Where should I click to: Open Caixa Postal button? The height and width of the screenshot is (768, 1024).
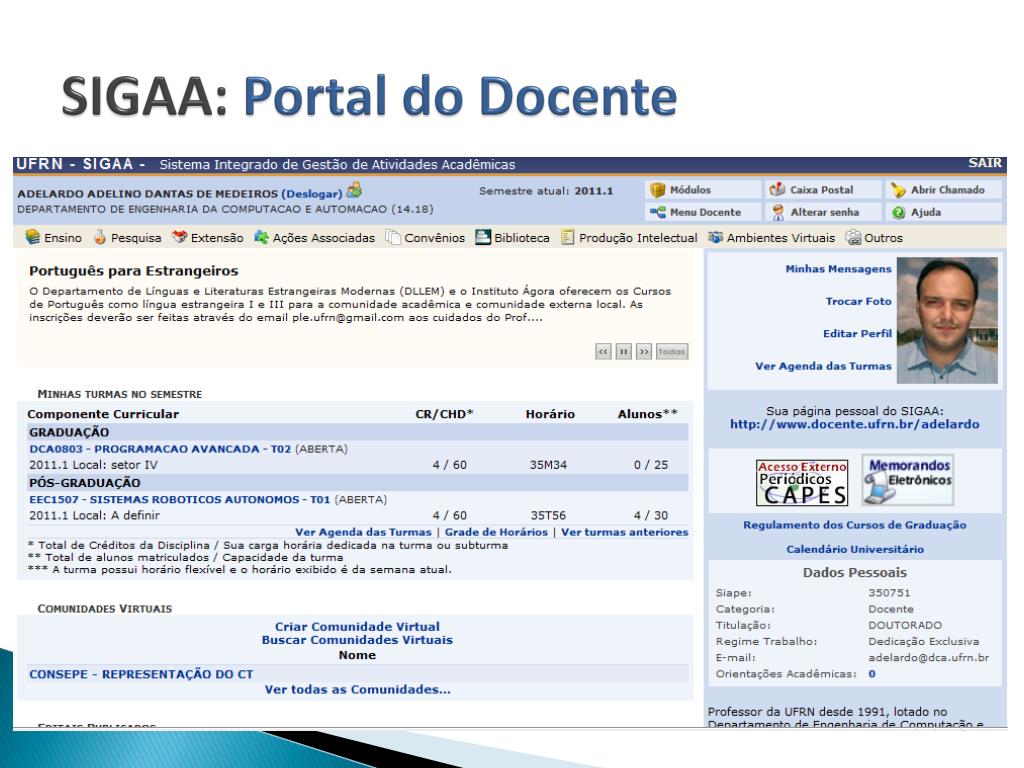(823, 190)
